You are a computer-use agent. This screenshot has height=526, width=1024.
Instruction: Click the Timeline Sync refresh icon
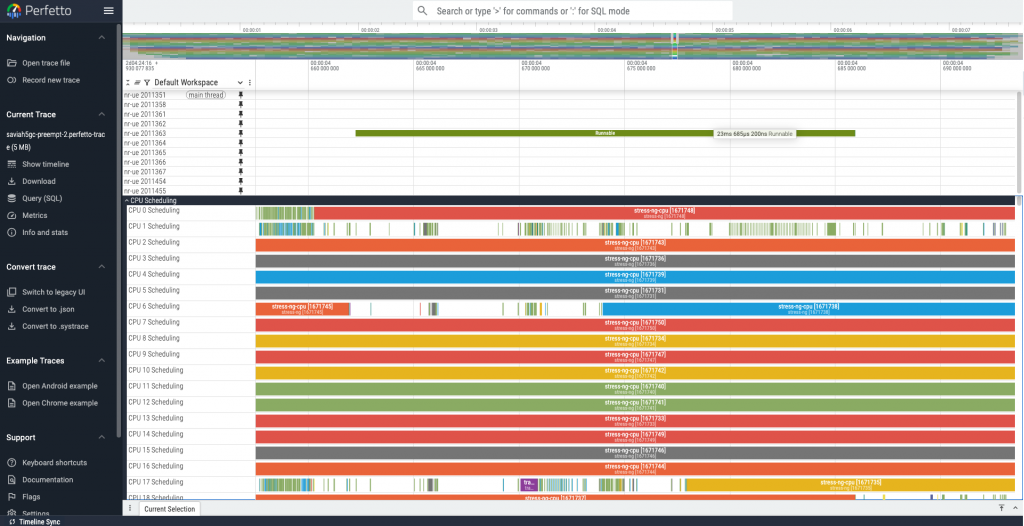pos(12,522)
